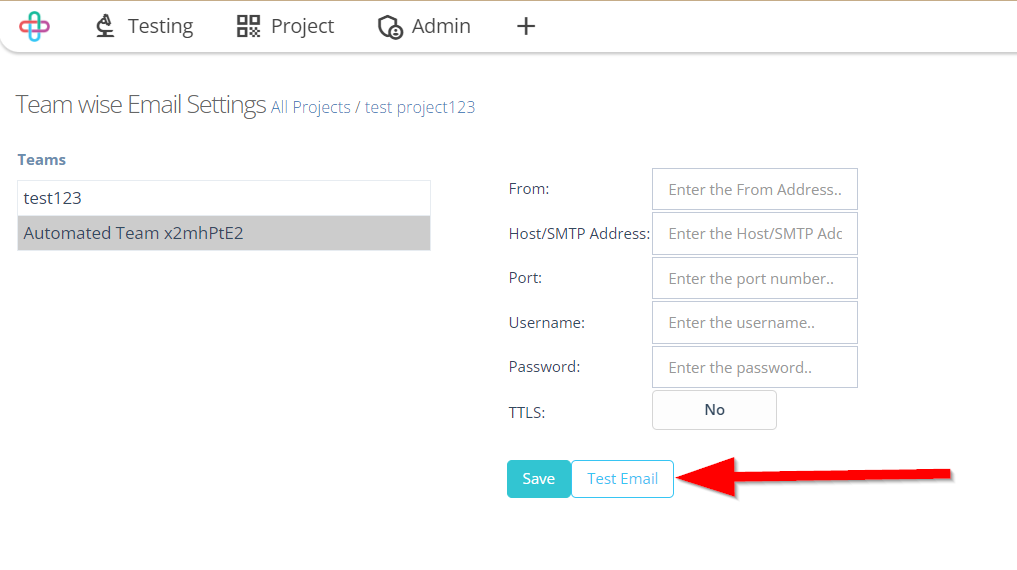Screen dimensions: 1017x570
Task: Click the colorful app logo icon
Action: pyautogui.click(x=34, y=27)
